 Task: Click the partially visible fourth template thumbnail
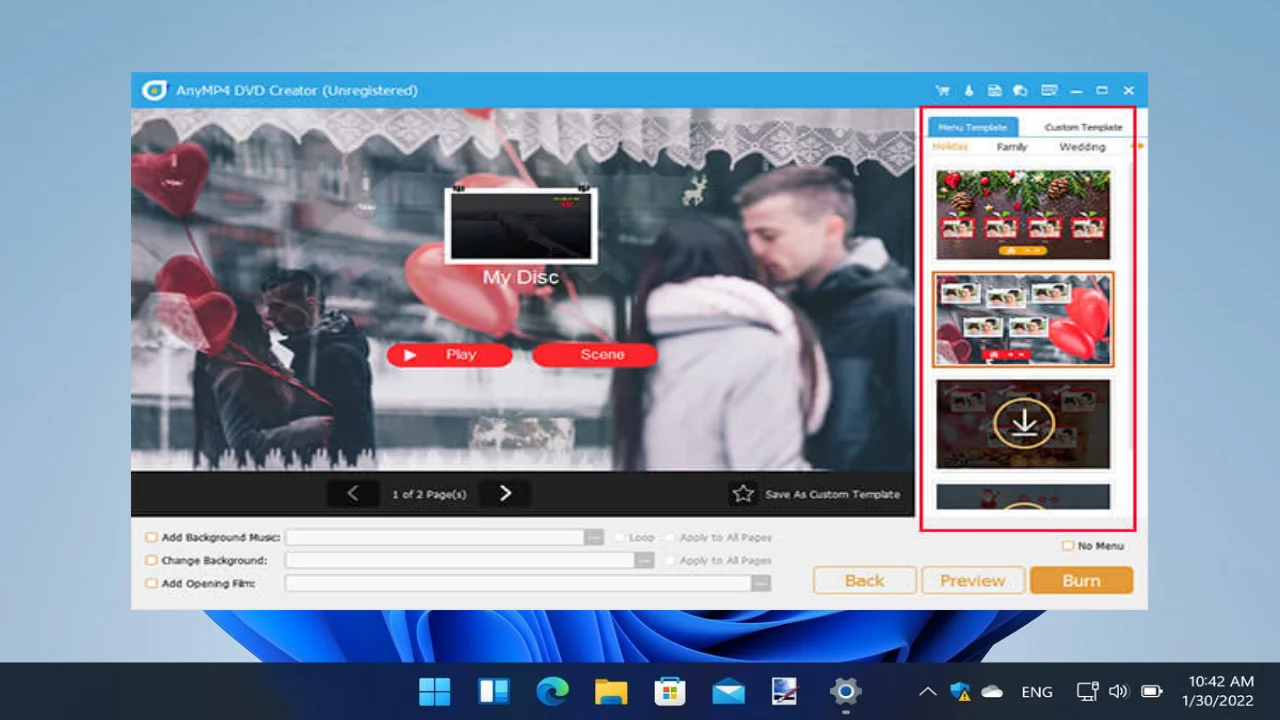pyautogui.click(x=1023, y=497)
